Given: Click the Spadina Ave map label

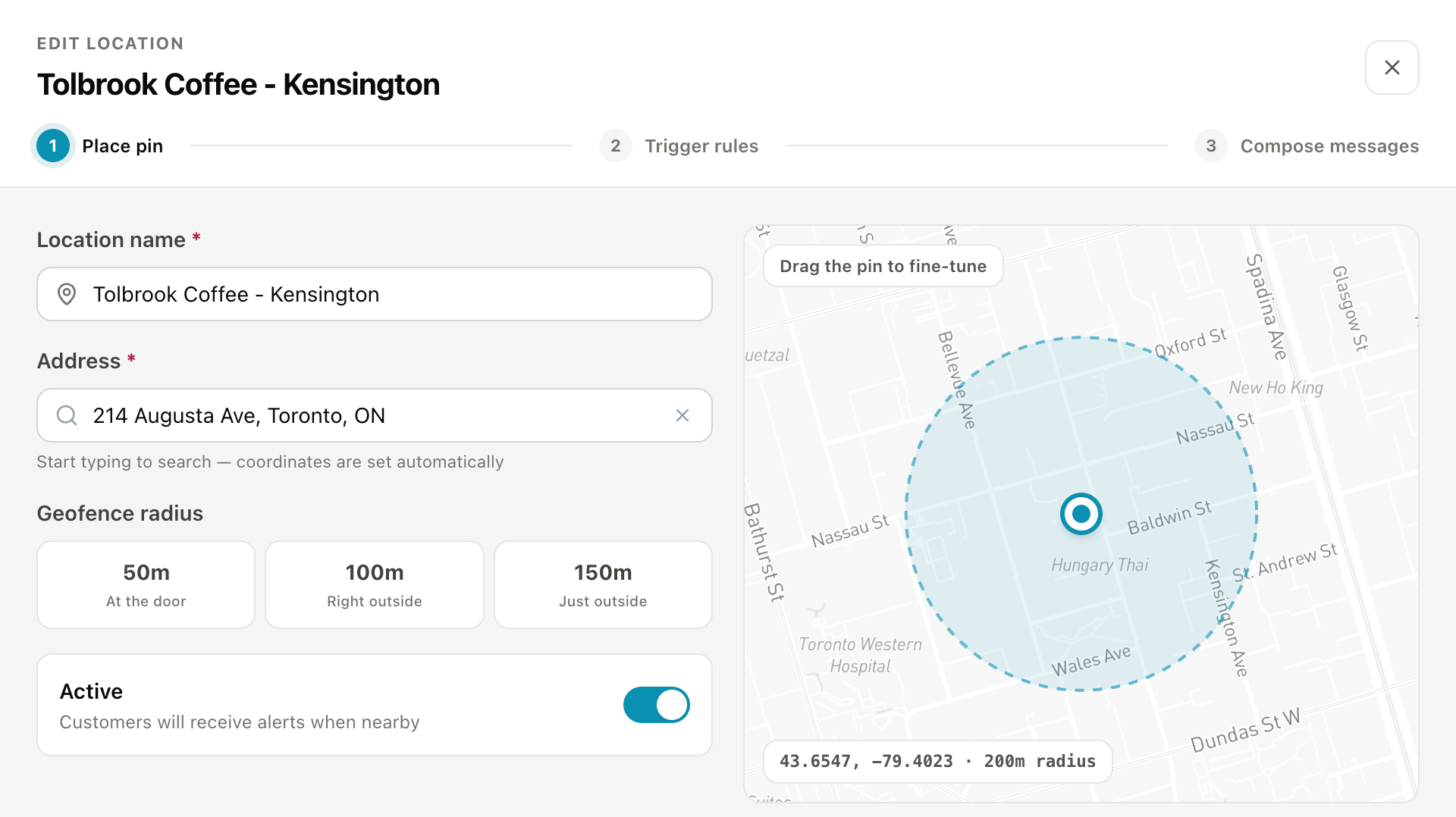Looking at the screenshot, I should click(1266, 307).
